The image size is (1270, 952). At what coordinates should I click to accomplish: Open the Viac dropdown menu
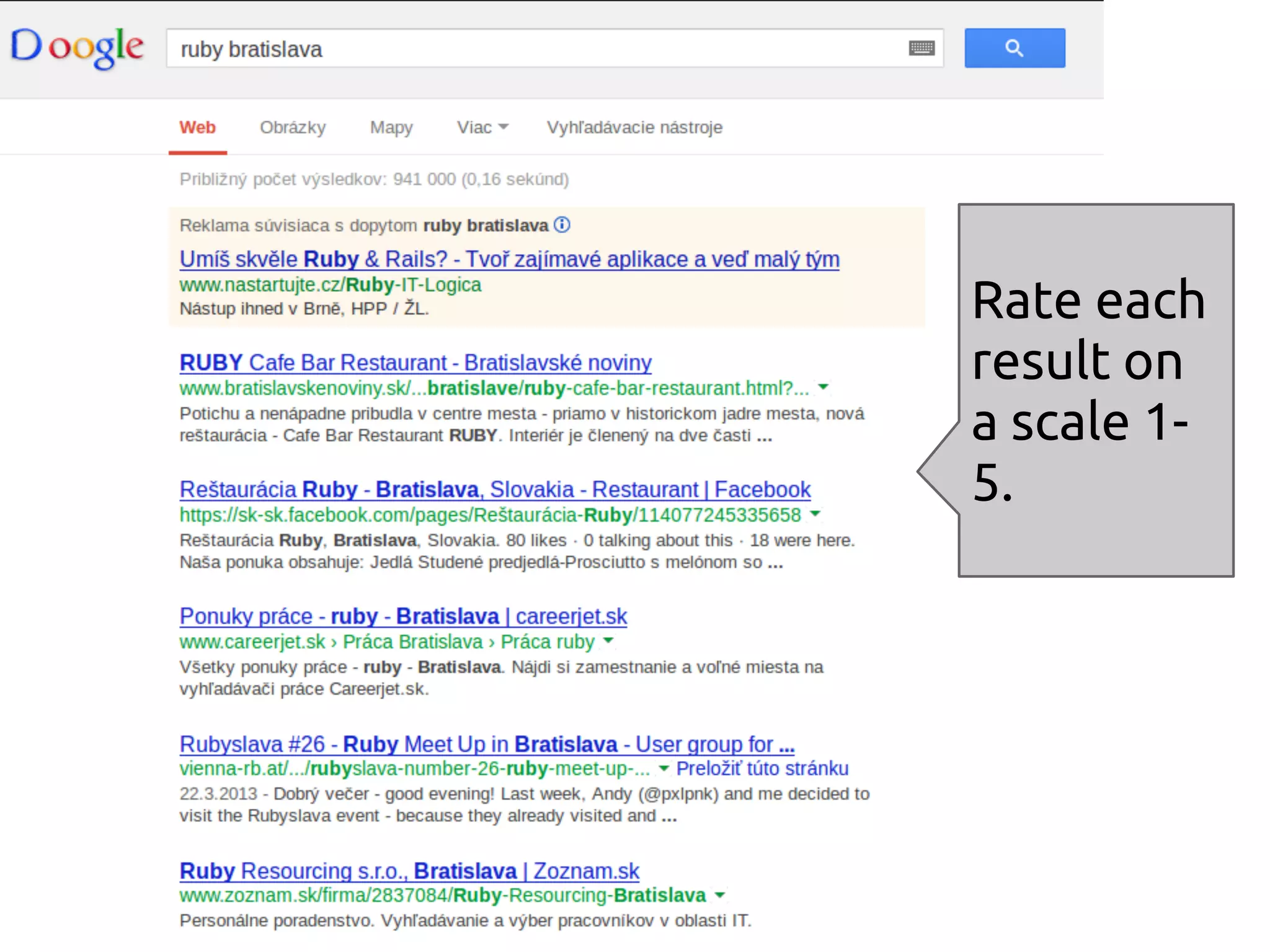(x=482, y=127)
